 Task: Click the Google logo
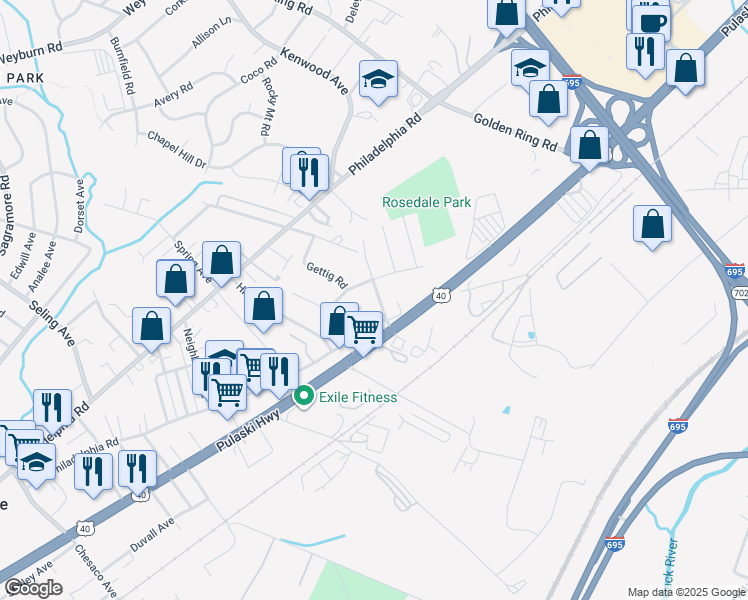point(33,588)
